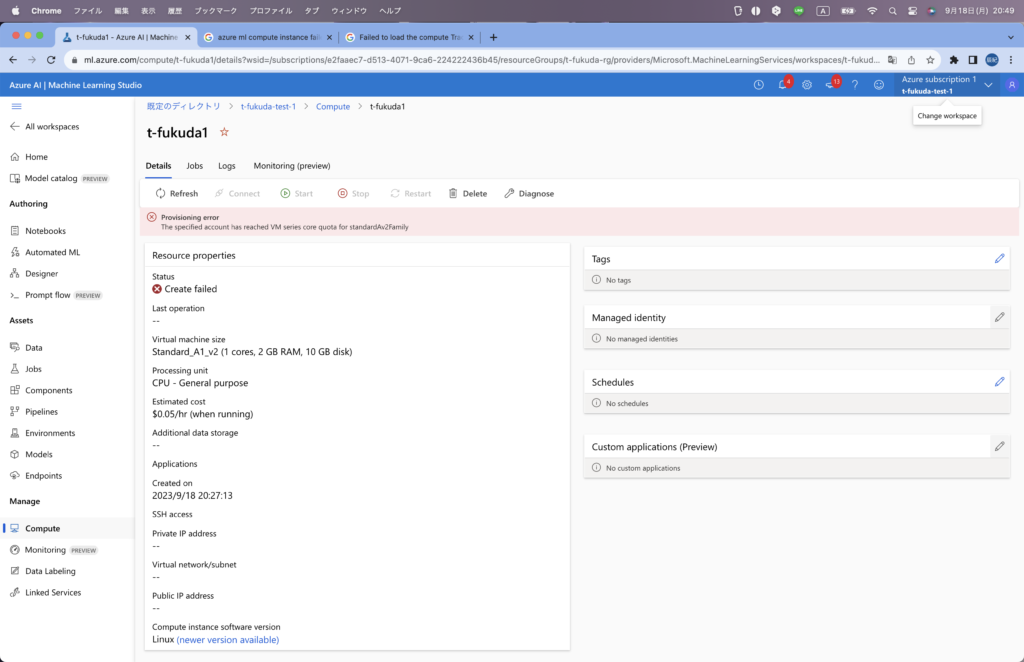Click the Managed identity edit pencil
This screenshot has width=1024, height=662.
pos(999,317)
